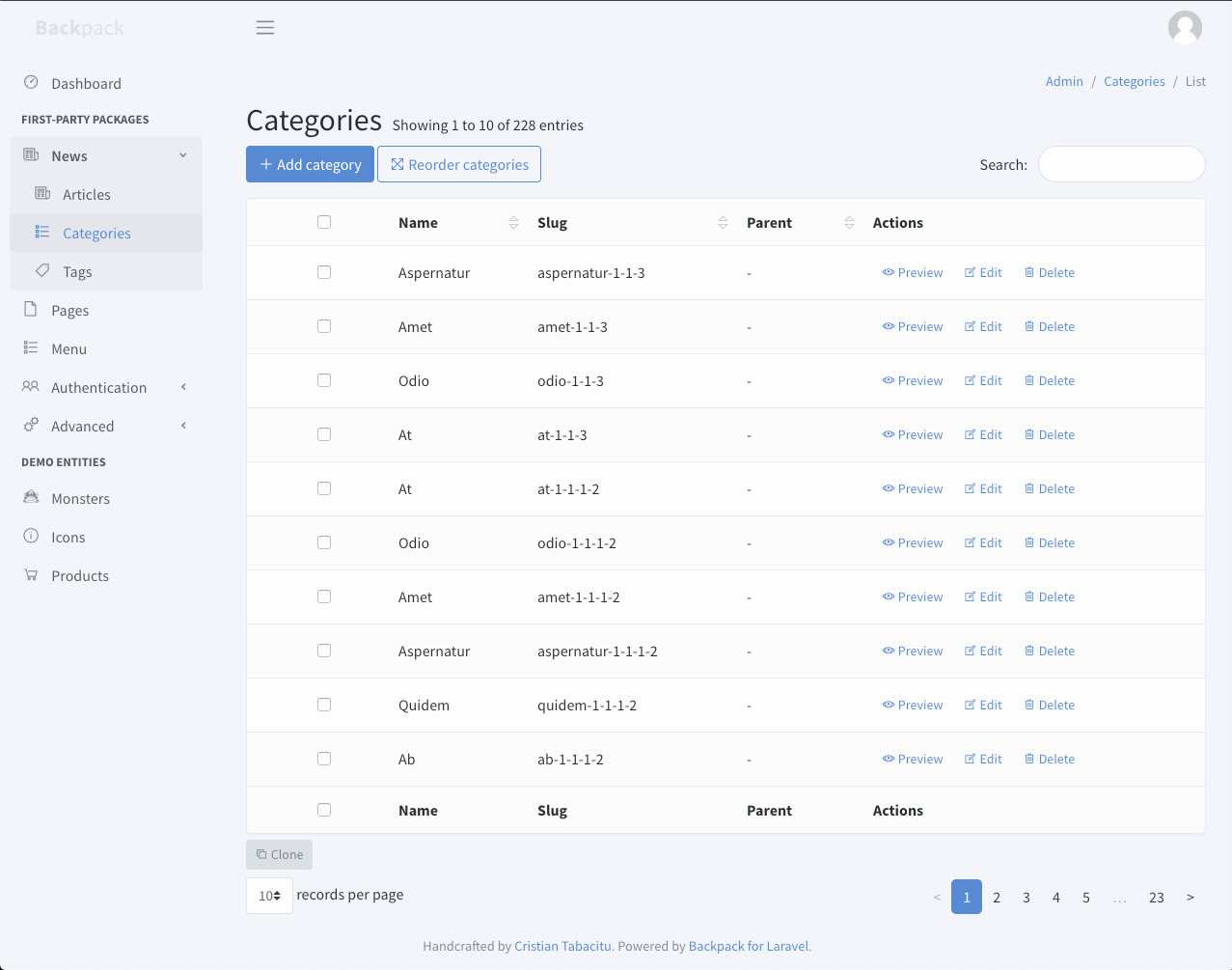Check the ab-1-1-1-2 row checkbox
This screenshot has height=970, width=1232.
point(324,759)
